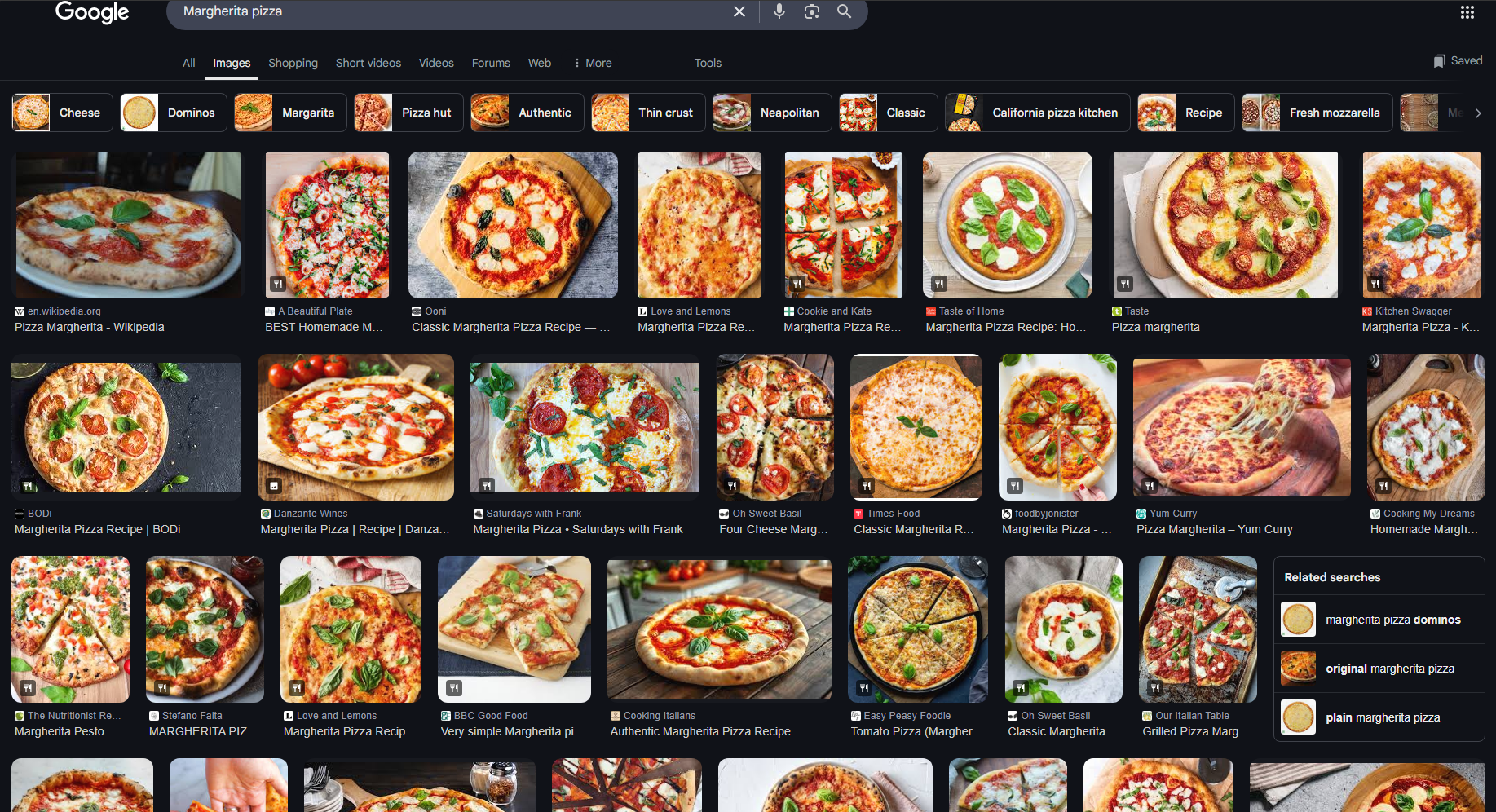The width and height of the screenshot is (1496, 812).
Task: Search related plain margherita pizza
Action: click(1379, 717)
